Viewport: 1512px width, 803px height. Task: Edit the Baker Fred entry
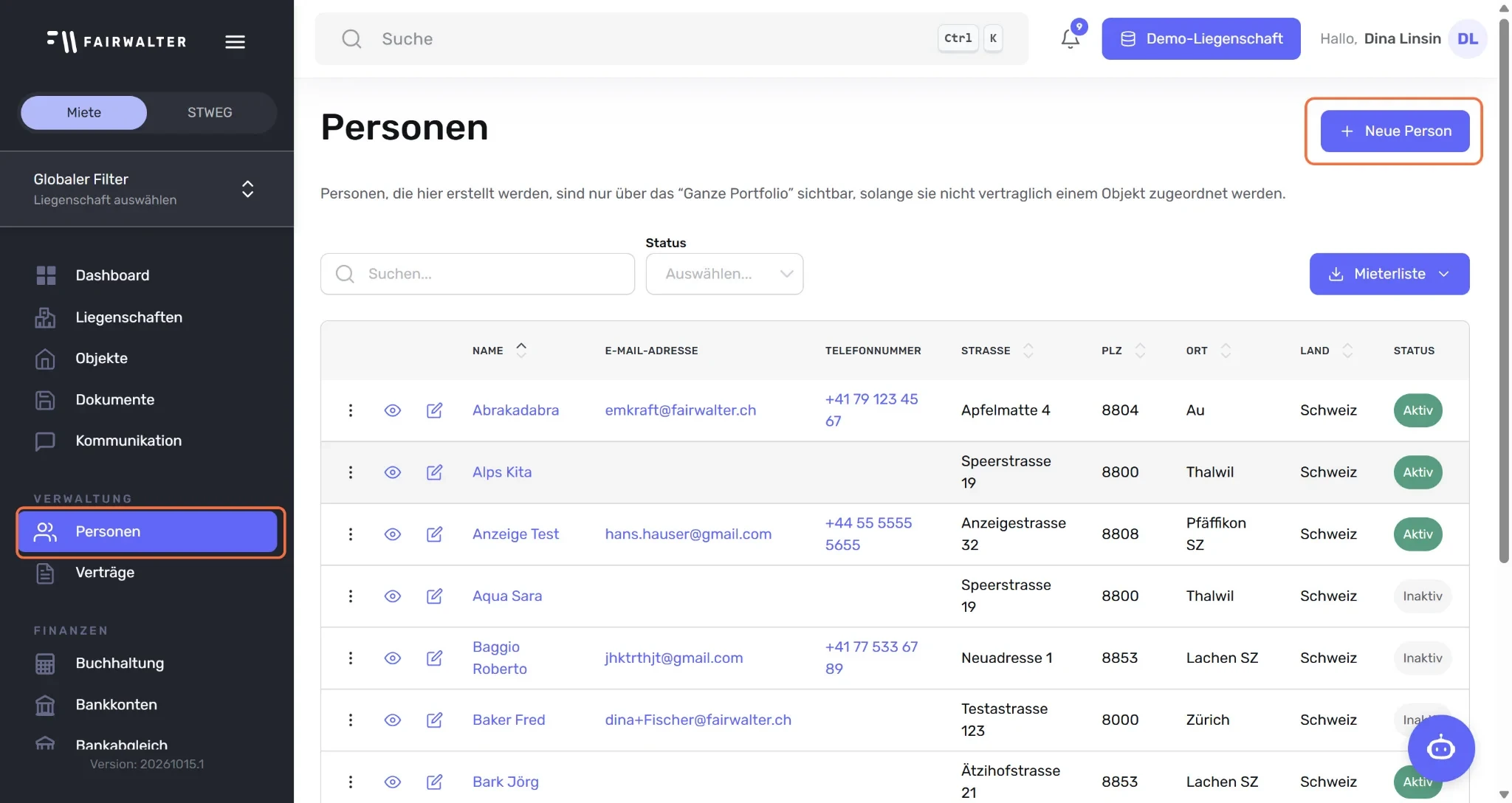click(x=434, y=720)
